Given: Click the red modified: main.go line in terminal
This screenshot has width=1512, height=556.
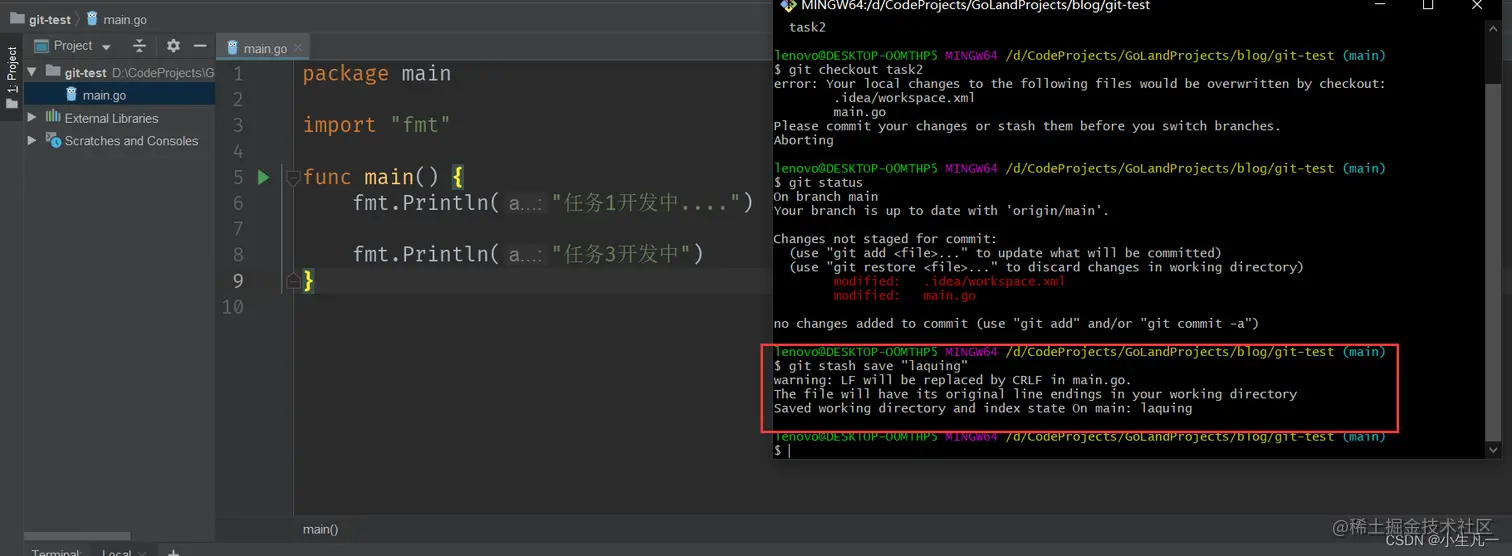Looking at the screenshot, I should click(x=904, y=296).
